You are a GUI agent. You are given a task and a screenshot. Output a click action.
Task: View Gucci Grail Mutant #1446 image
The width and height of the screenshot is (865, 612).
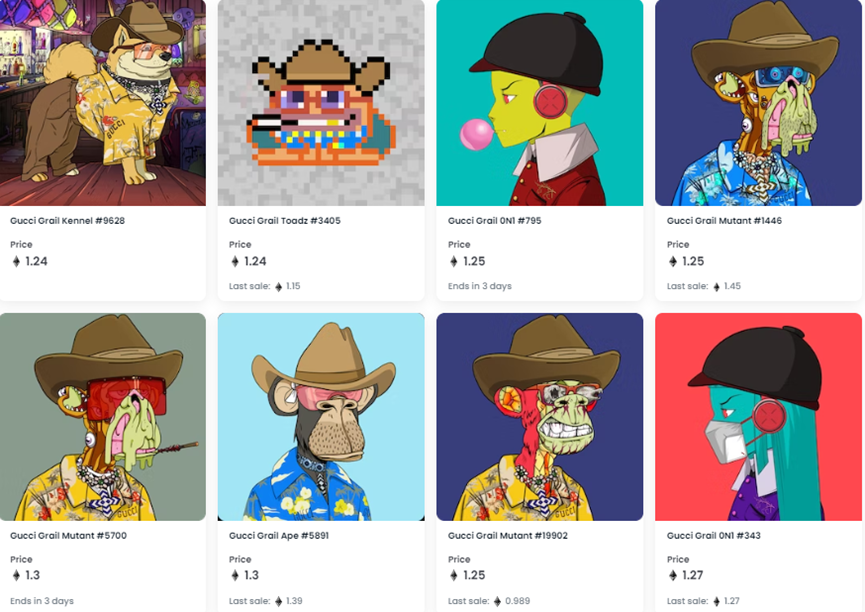coord(759,103)
